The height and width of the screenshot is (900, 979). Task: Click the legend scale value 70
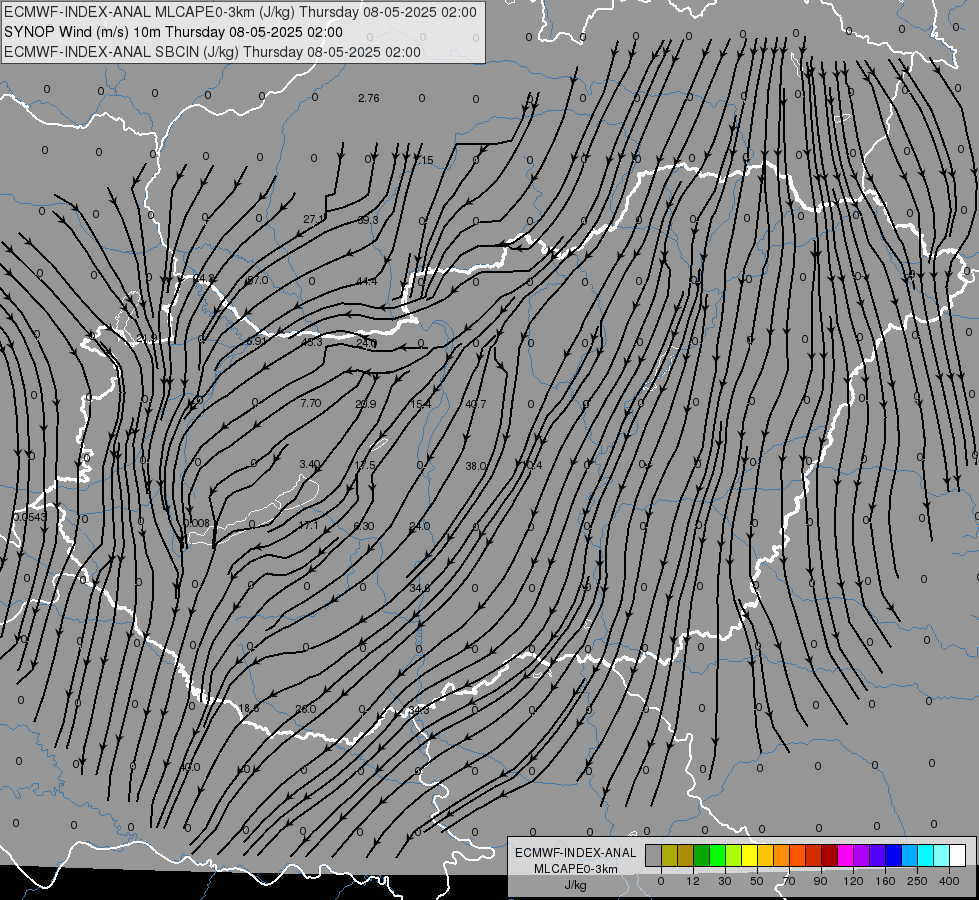click(x=789, y=881)
